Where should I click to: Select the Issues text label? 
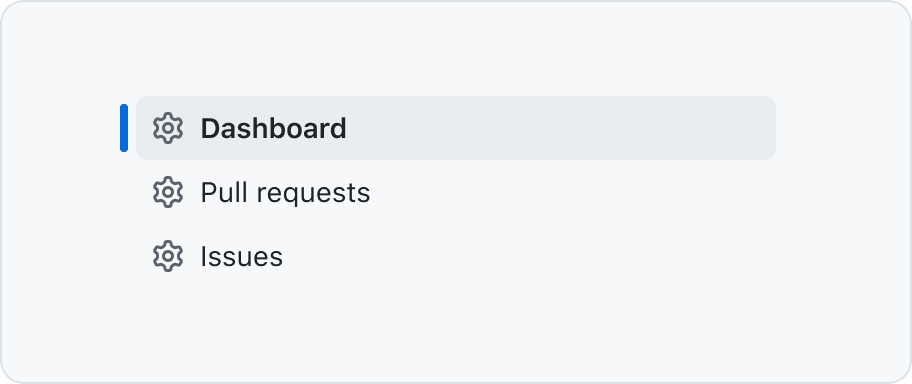click(241, 257)
